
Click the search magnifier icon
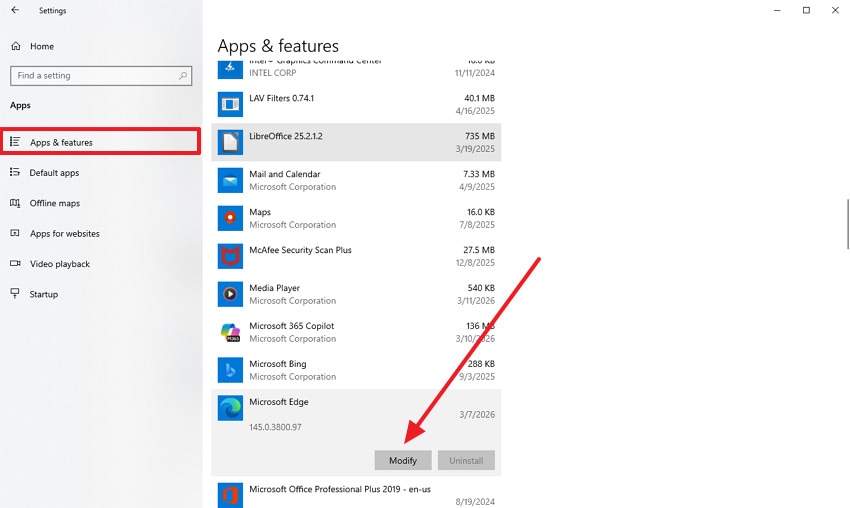(x=183, y=76)
